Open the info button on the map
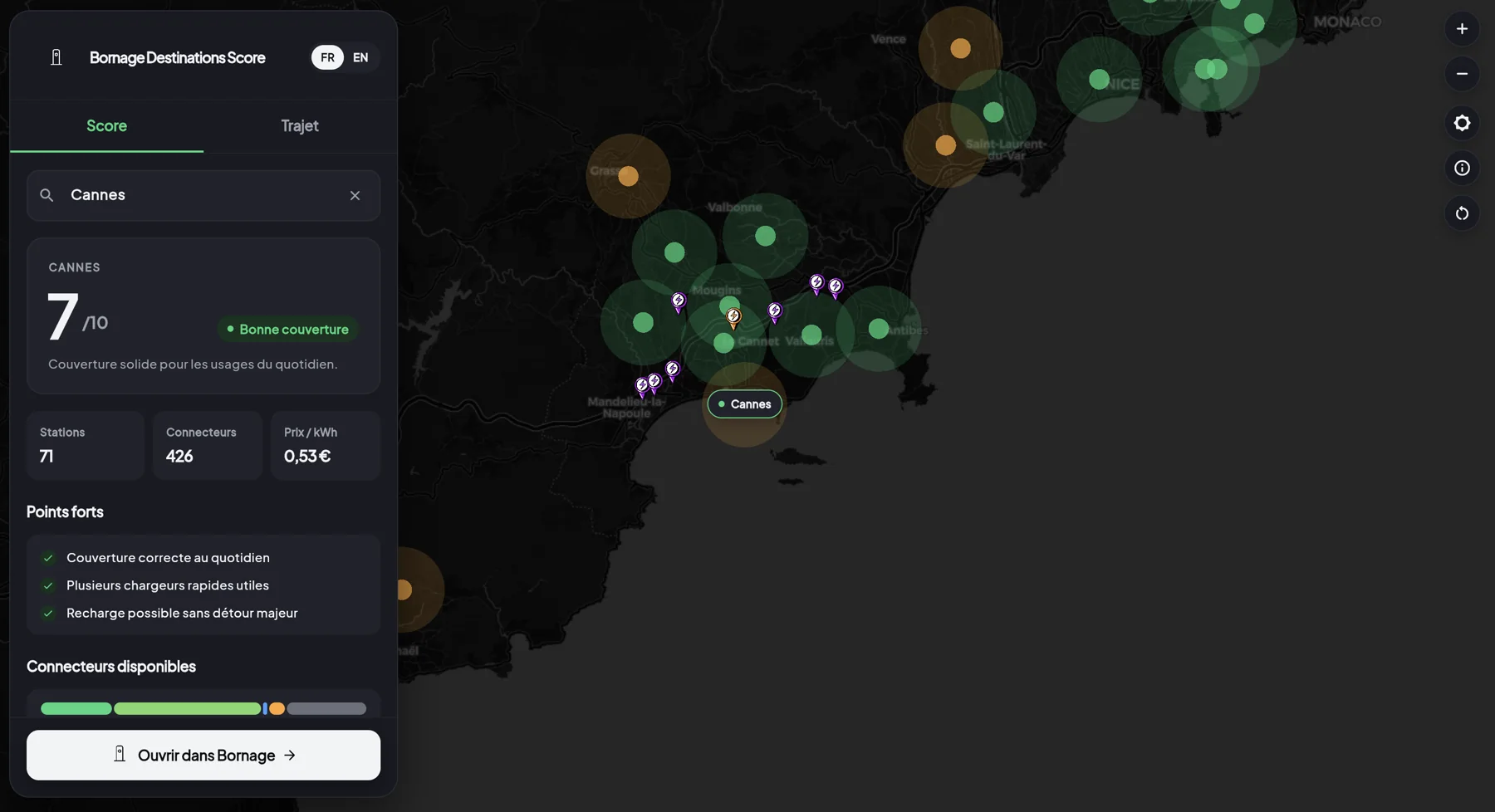 tap(1462, 169)
